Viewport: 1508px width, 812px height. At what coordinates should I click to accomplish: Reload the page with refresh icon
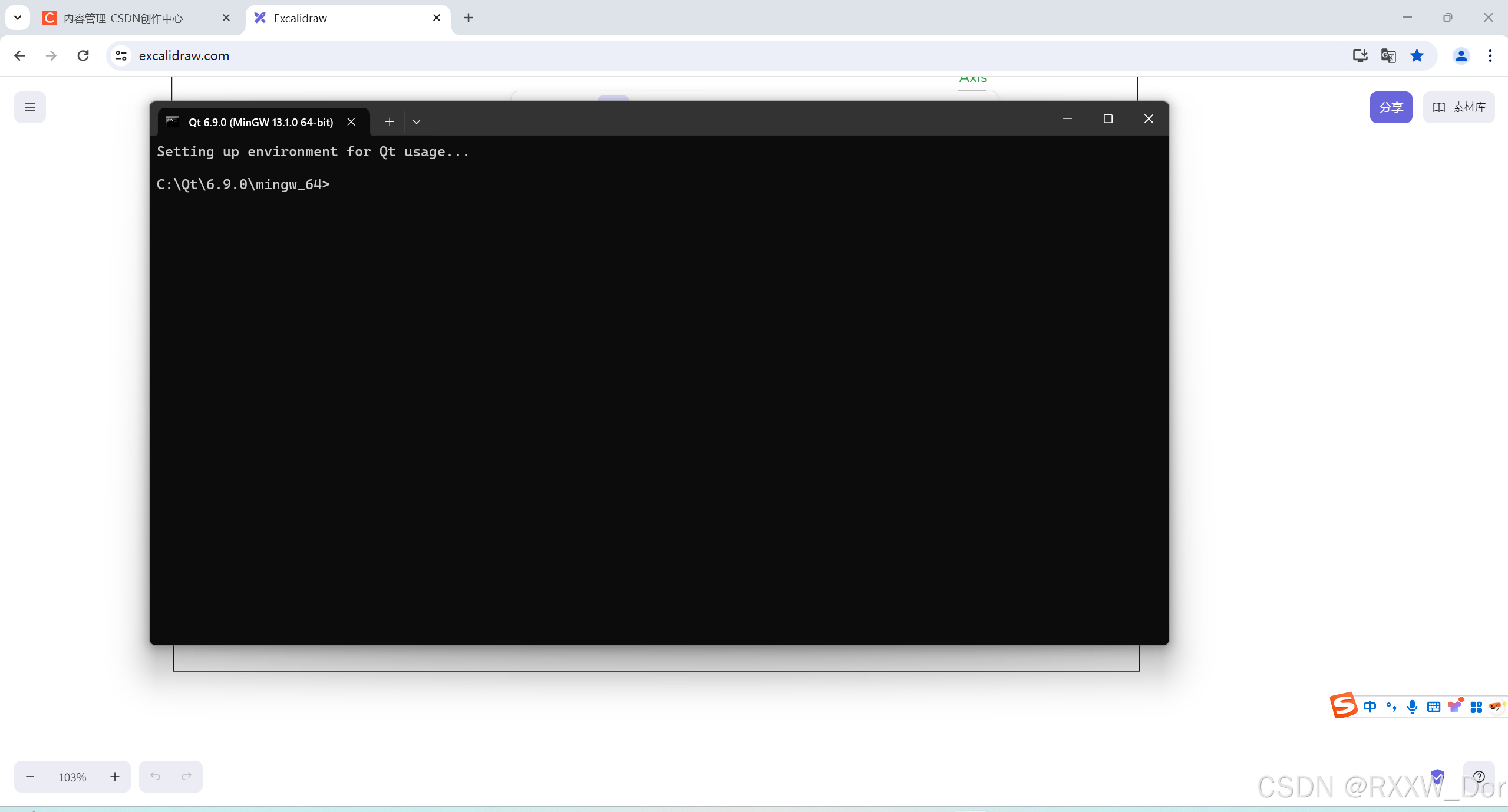(83, 55)
